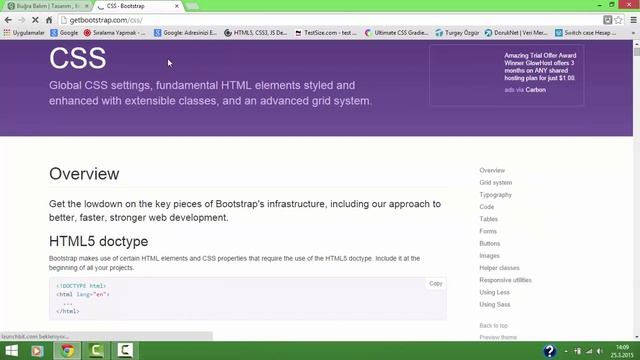
Task: Select Forms in the sidebar navigation
Action: pyautogui.click(x=488, y=231)
